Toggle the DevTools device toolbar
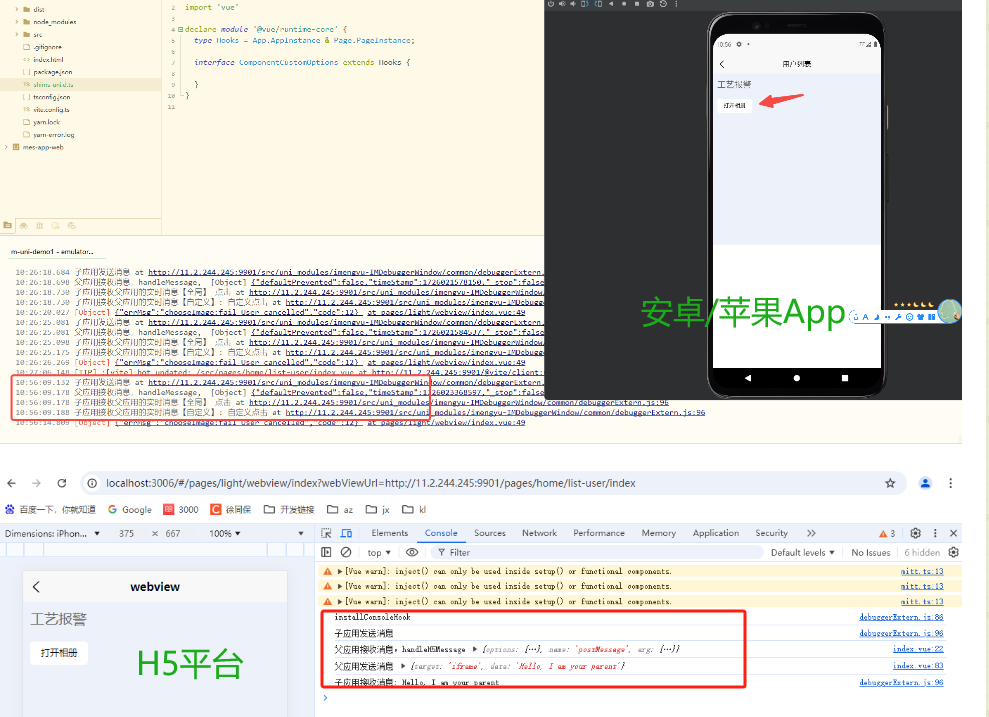Viewport: 989px width, 717px height. (x=346, y=533)
